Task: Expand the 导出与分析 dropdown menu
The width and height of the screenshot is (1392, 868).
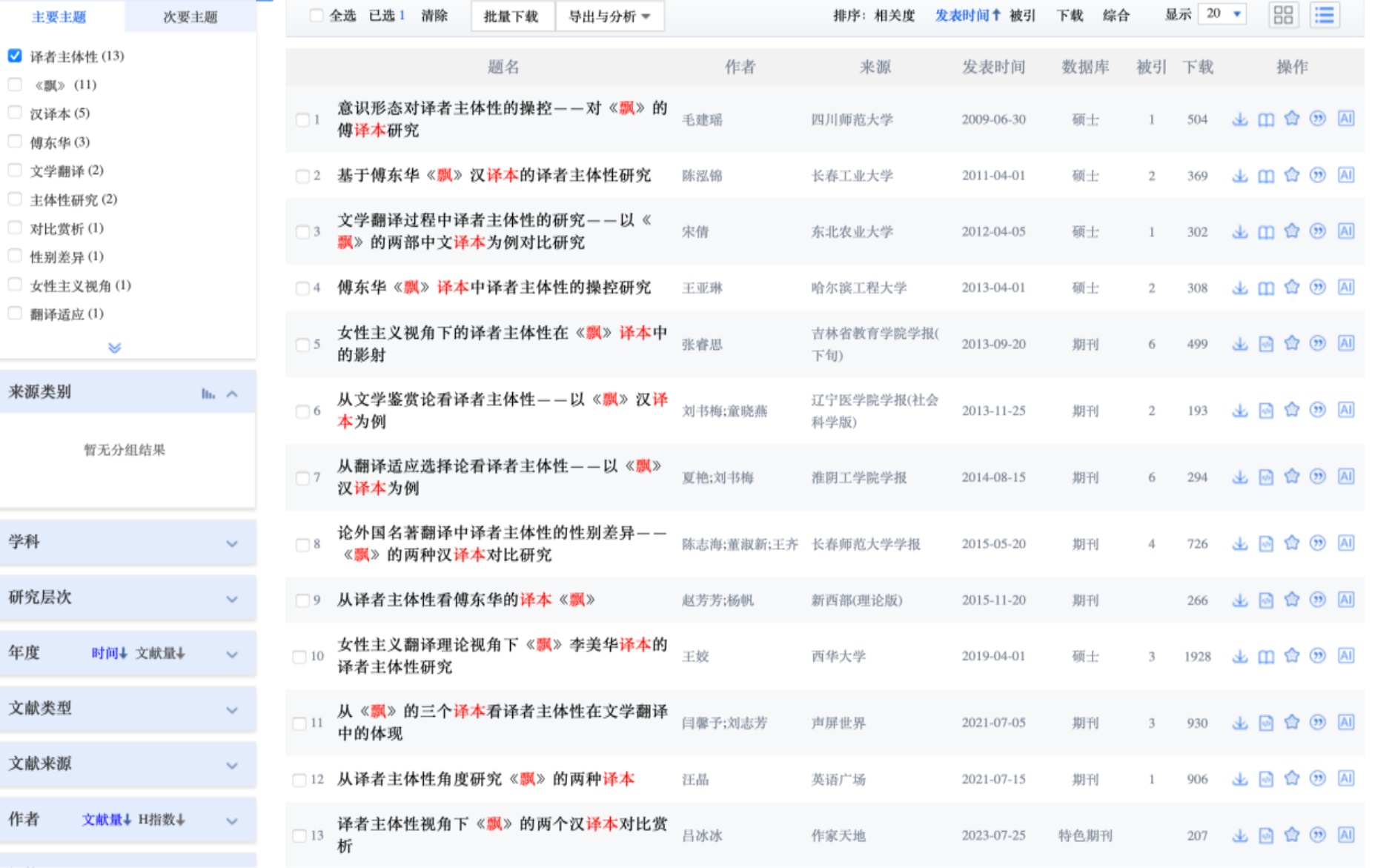Action: (x=609, y=16)
